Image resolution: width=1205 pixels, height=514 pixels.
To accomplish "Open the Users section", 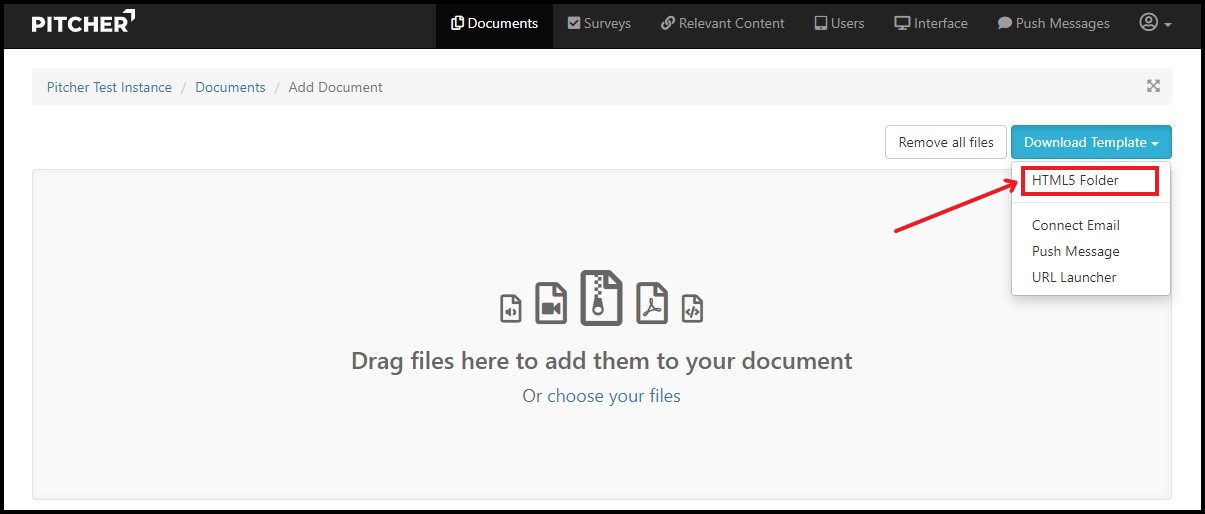I will tap(839, 23).
